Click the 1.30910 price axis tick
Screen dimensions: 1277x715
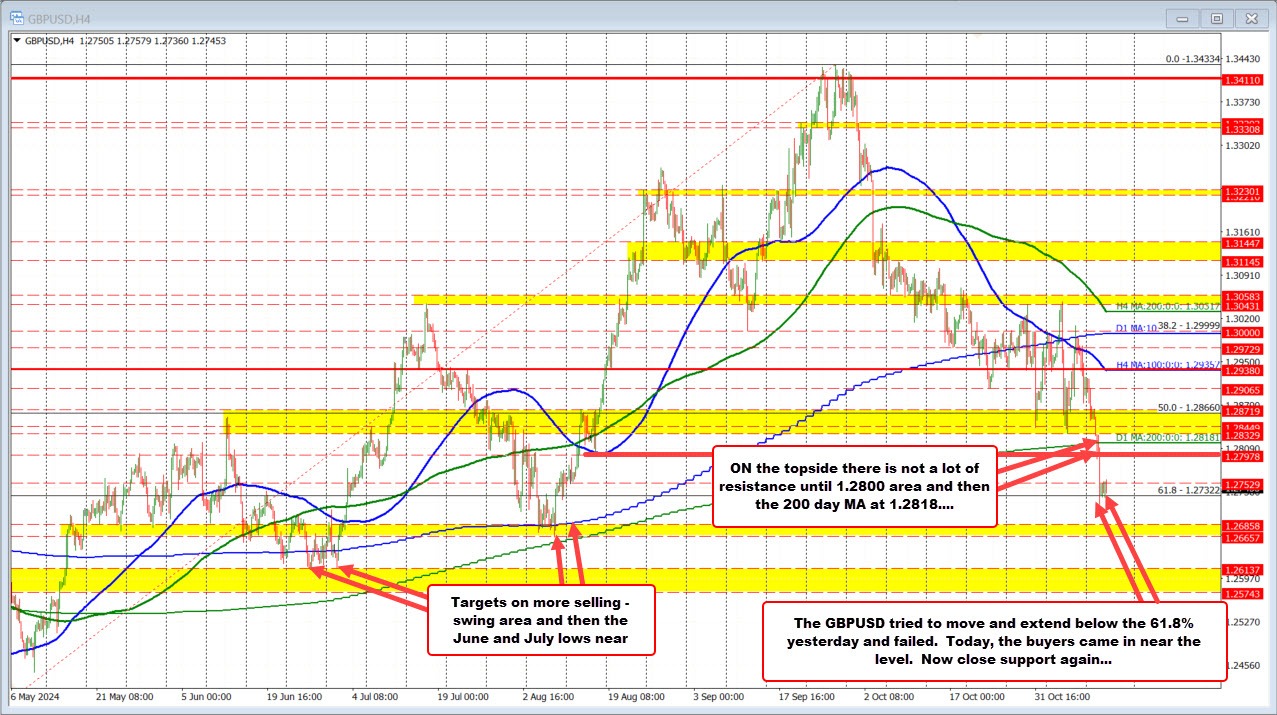click(1243, 274)
